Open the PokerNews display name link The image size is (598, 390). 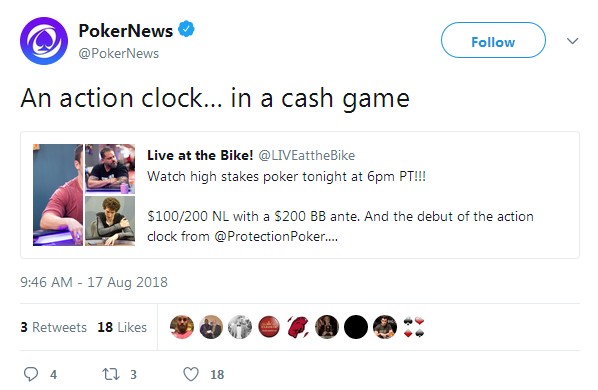(x=126, y=30)
